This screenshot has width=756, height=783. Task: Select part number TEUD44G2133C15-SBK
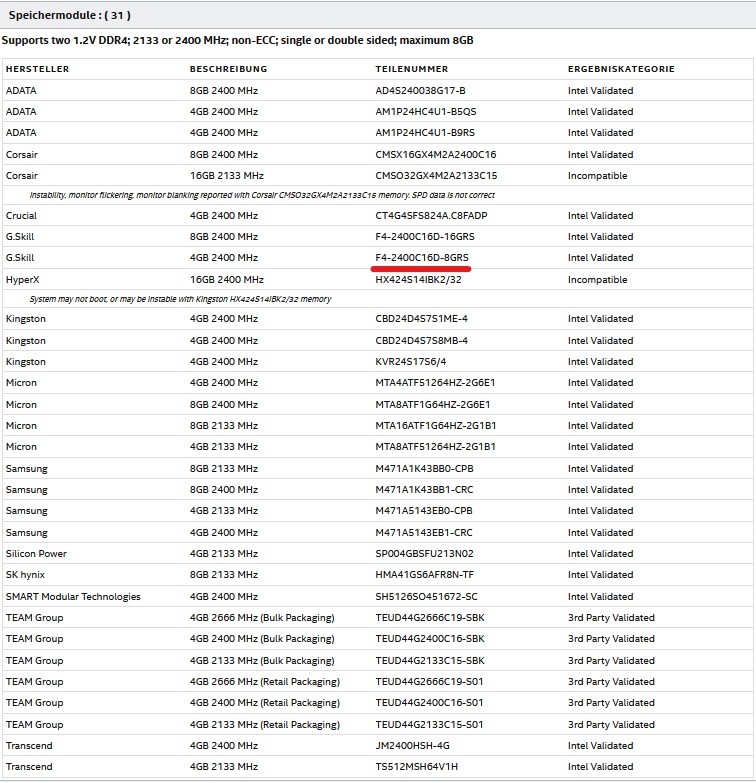click(429, 660)
